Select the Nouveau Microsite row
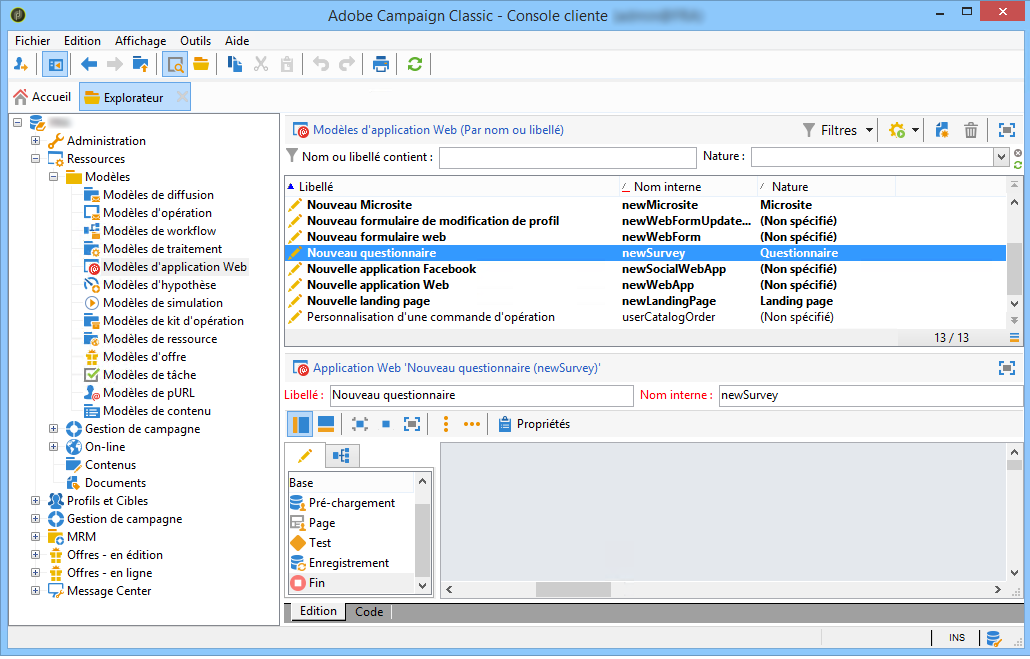The height and width of the screenshot is (659, 1030). tap(645, 205)
